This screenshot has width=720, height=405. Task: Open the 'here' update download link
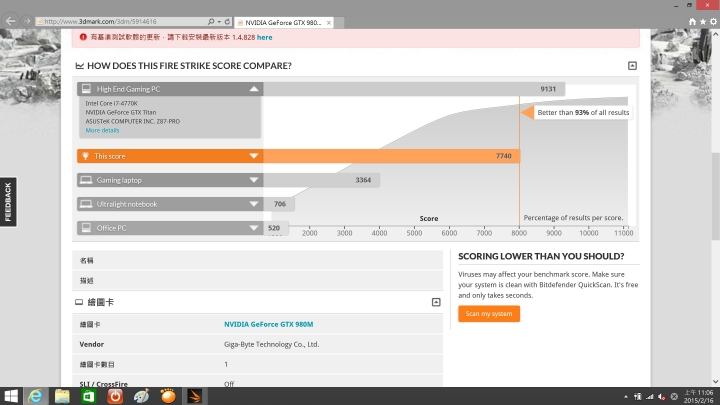264,37
